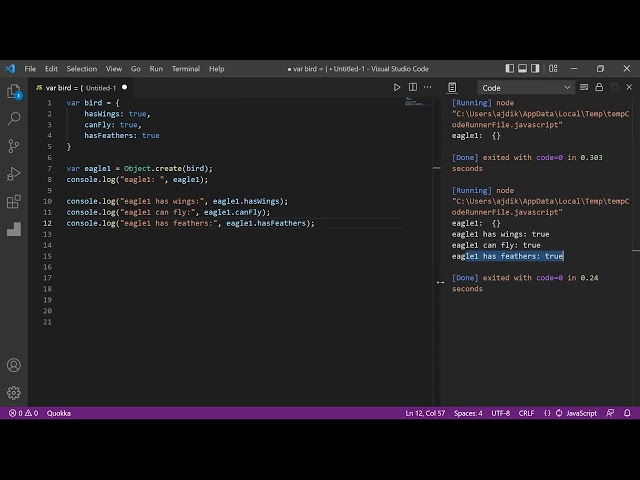The height and width of the screenshot is (480, 640).
Task: Open the Go menu
Action: coord(136,69)
